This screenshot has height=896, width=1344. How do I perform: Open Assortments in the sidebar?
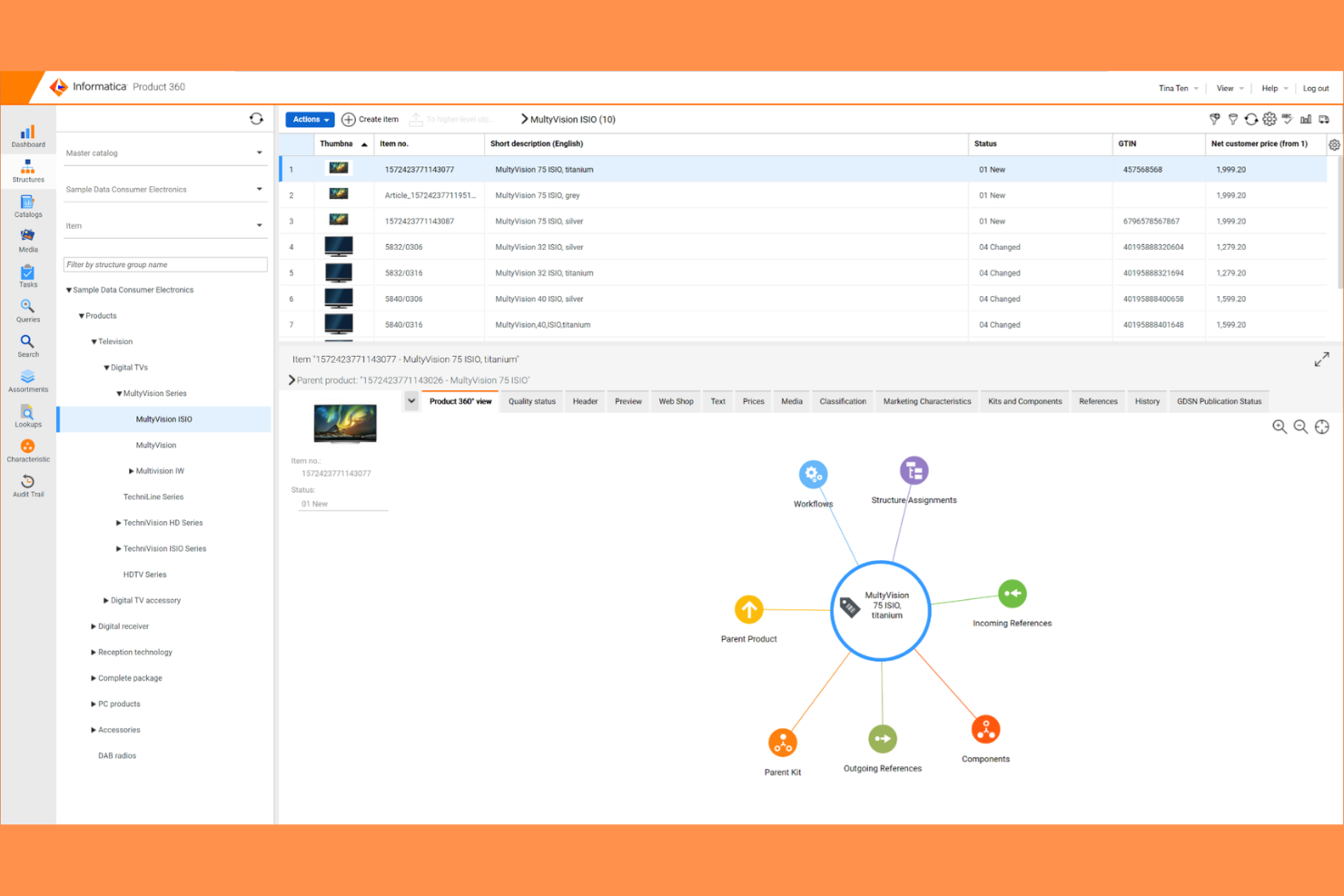click(27, 381)
